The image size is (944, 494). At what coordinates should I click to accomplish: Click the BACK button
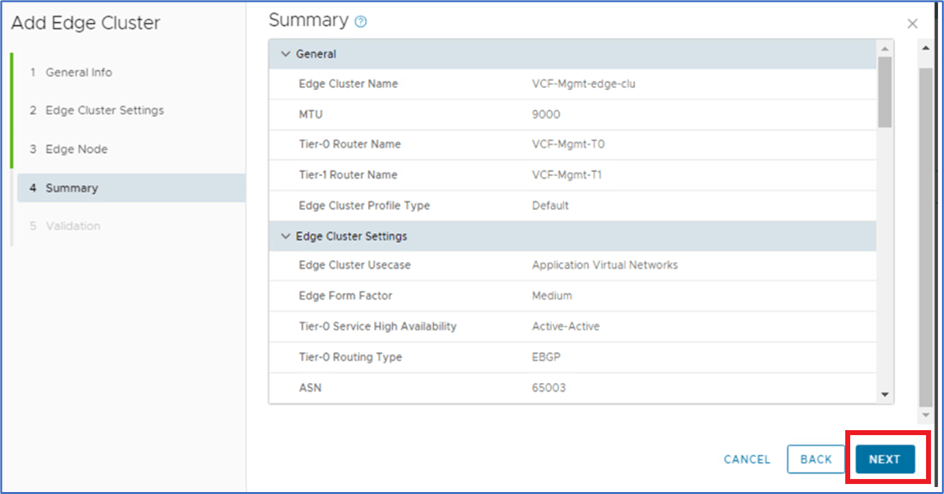[x=816, y=459]
